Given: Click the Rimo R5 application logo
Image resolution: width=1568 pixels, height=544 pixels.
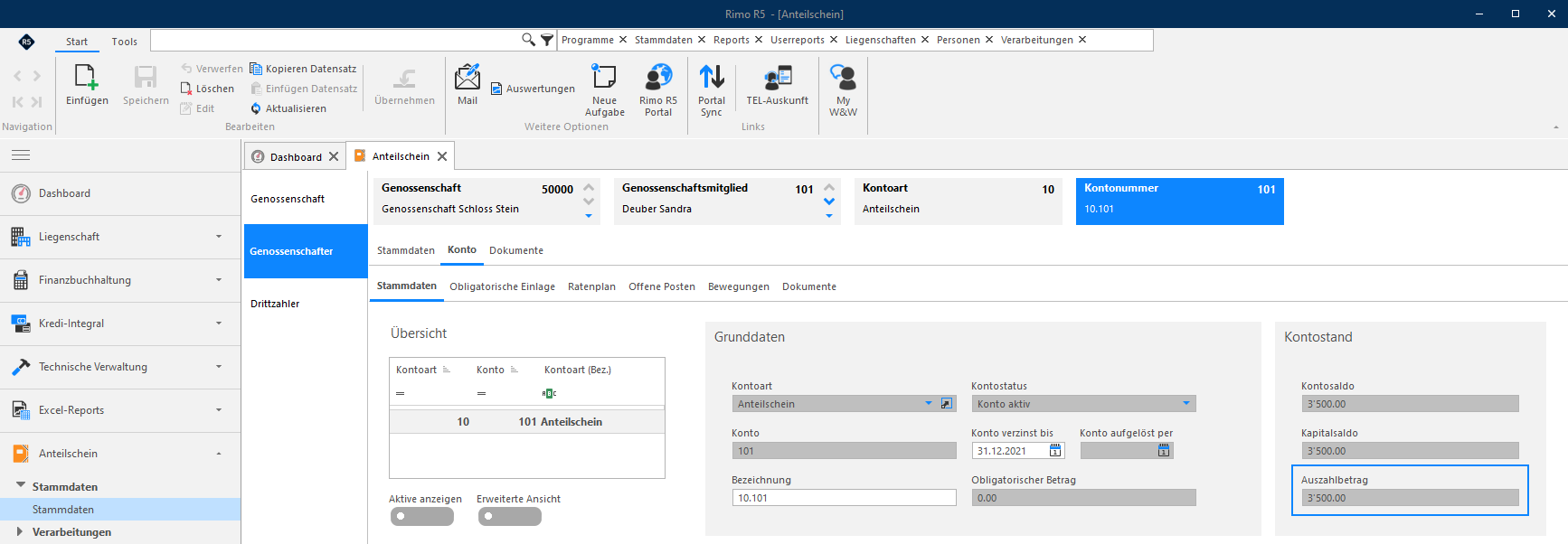Looking at the screenshot, I should tap(26, 42).
